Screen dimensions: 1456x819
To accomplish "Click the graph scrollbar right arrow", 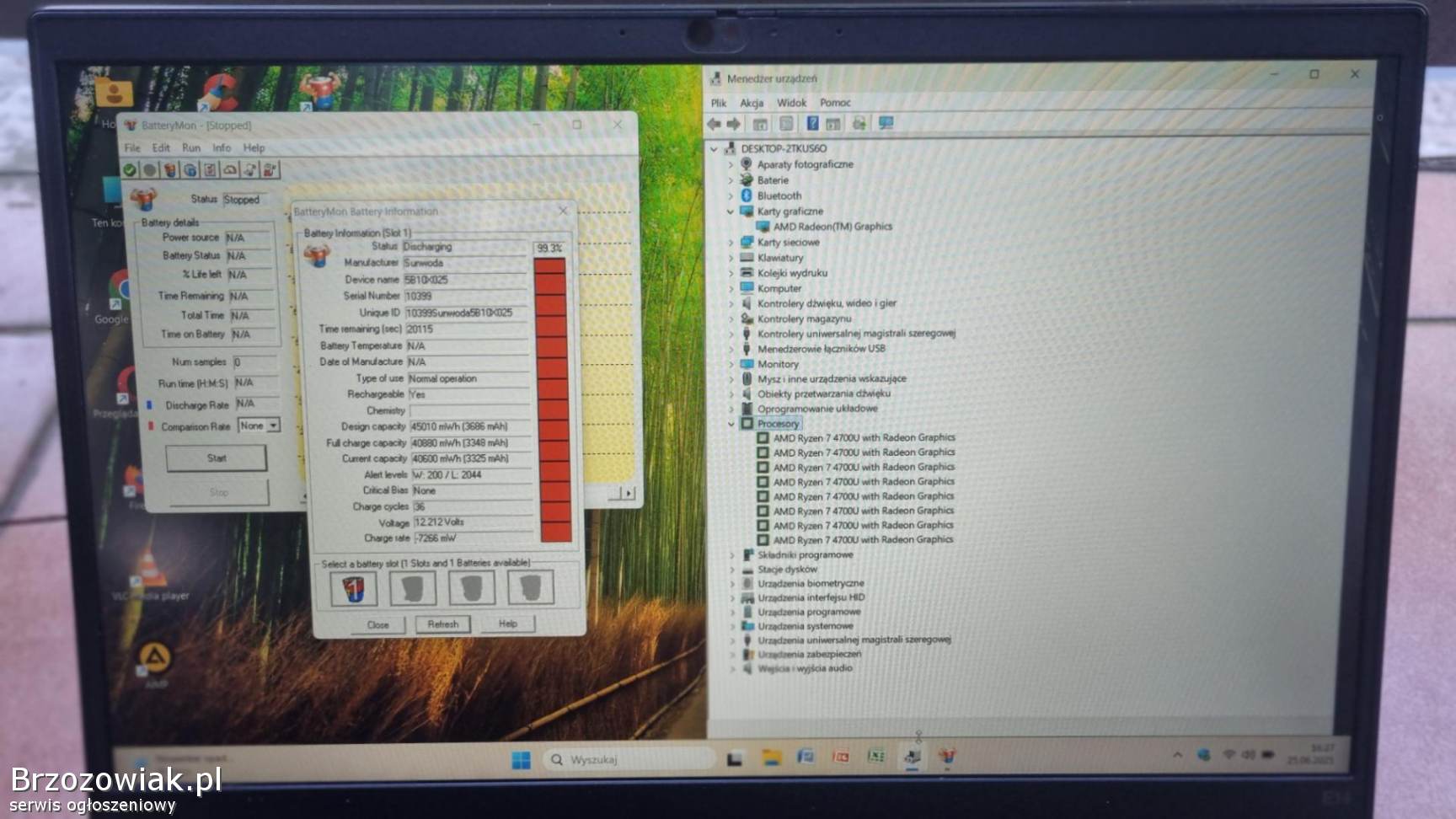I will click(x=629, y=493).
